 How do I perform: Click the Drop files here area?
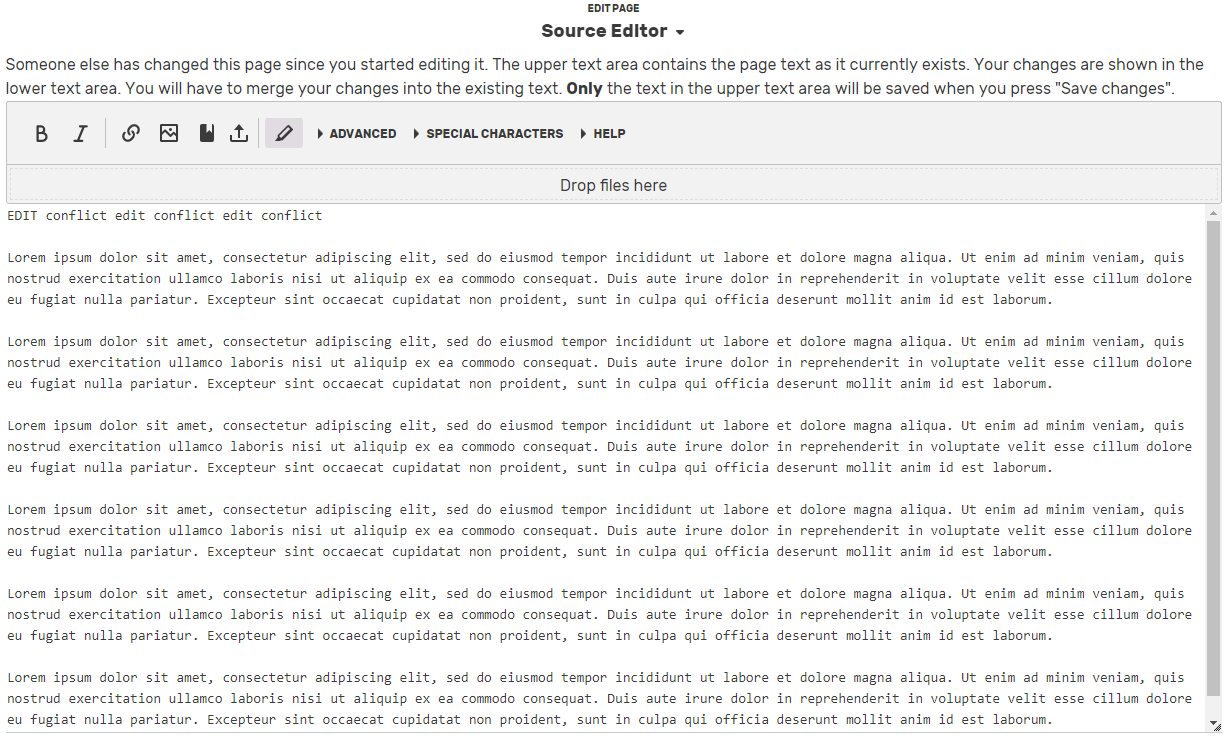613,185
